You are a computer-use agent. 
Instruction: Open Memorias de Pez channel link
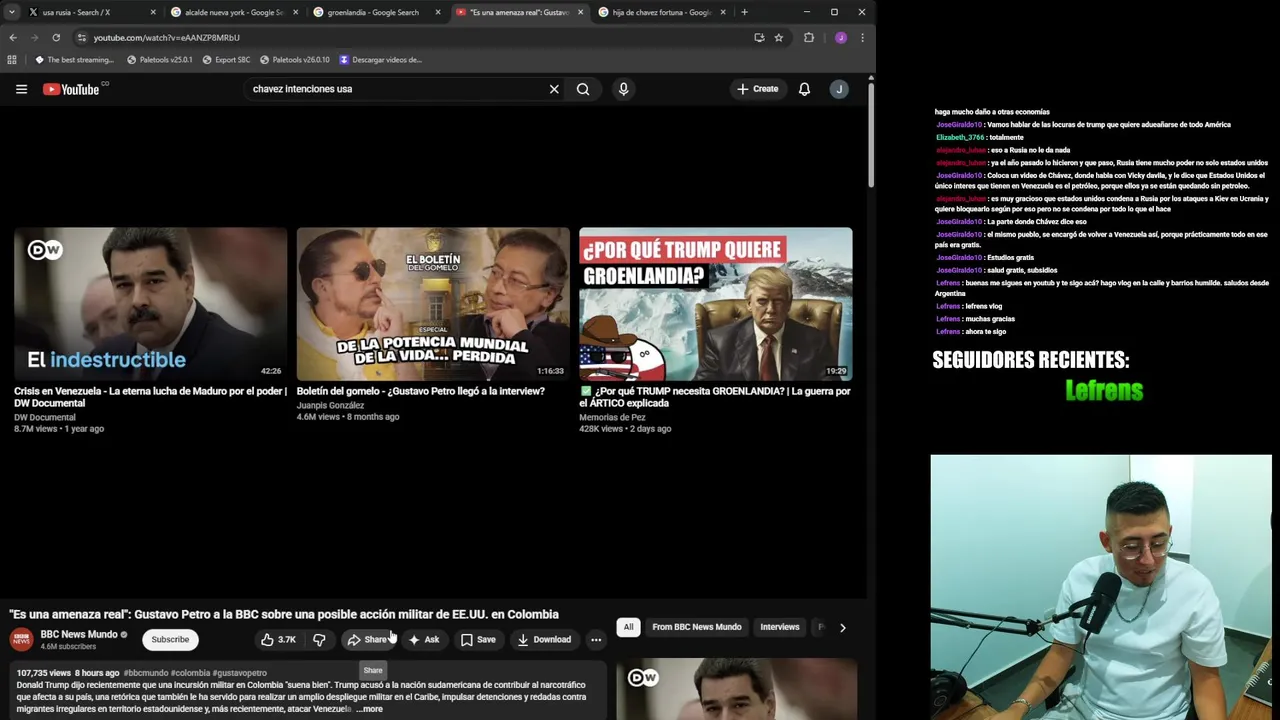point(612,417)
